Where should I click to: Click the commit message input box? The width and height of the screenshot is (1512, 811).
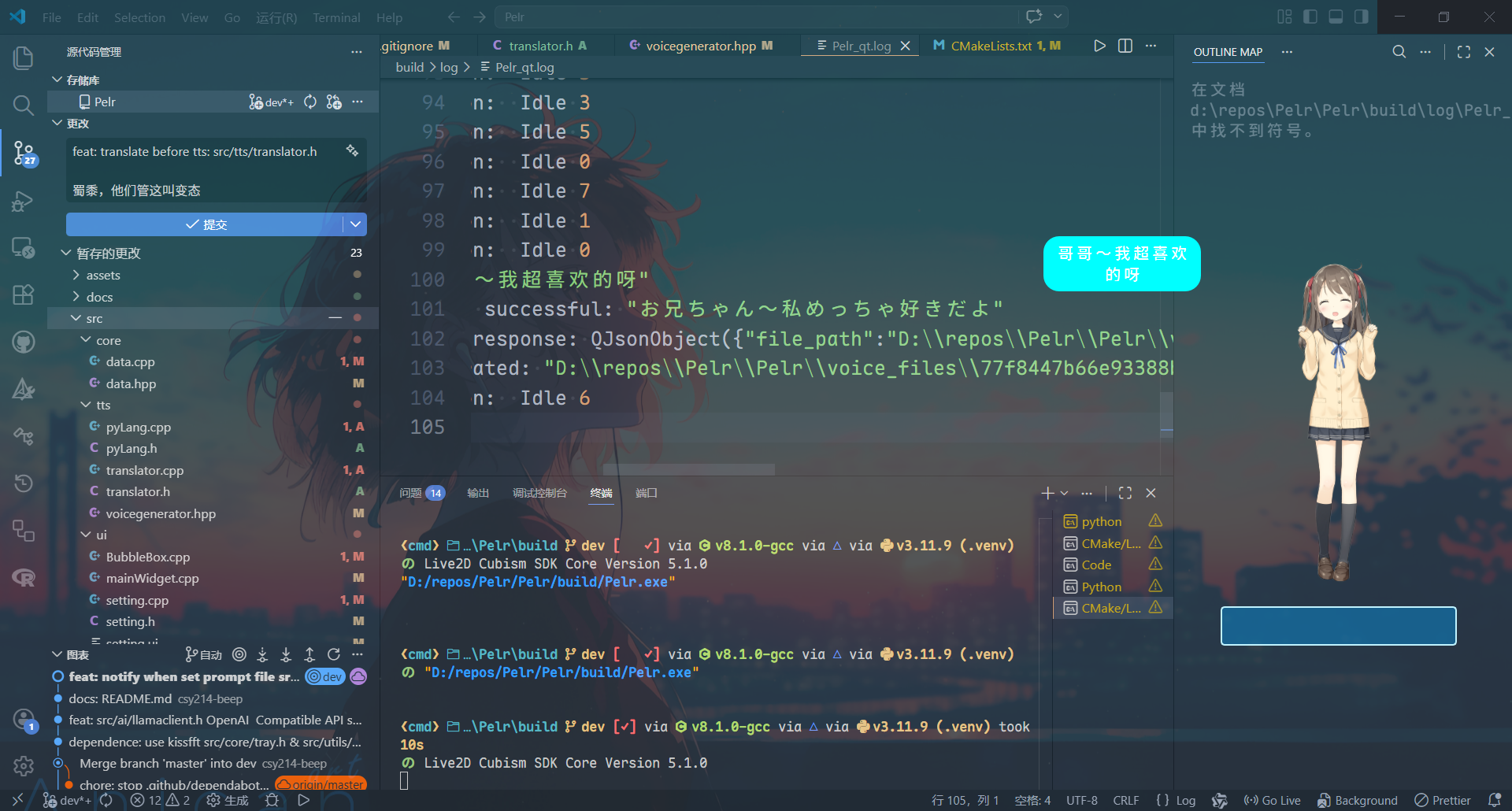(217, 171)
